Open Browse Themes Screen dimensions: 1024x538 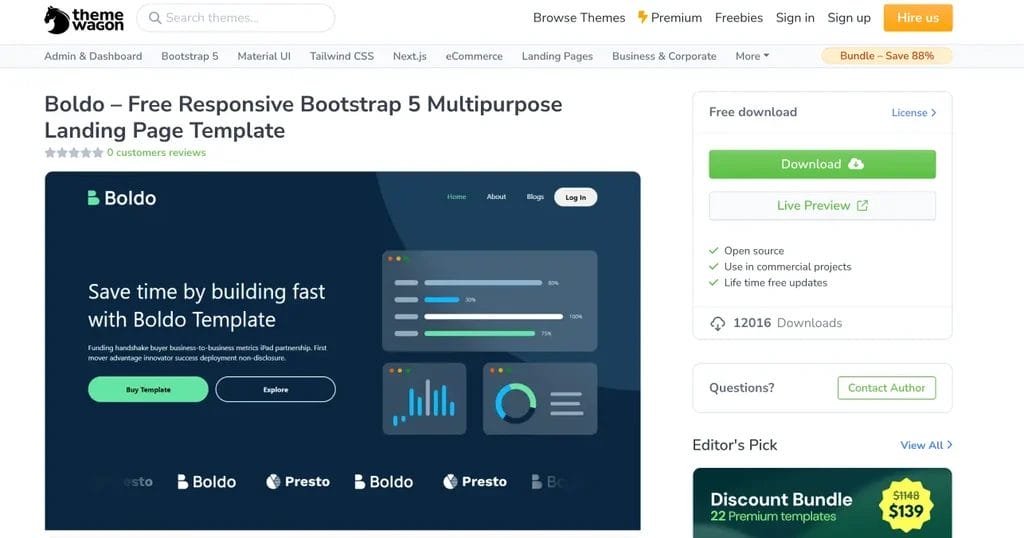pos(579,18)
